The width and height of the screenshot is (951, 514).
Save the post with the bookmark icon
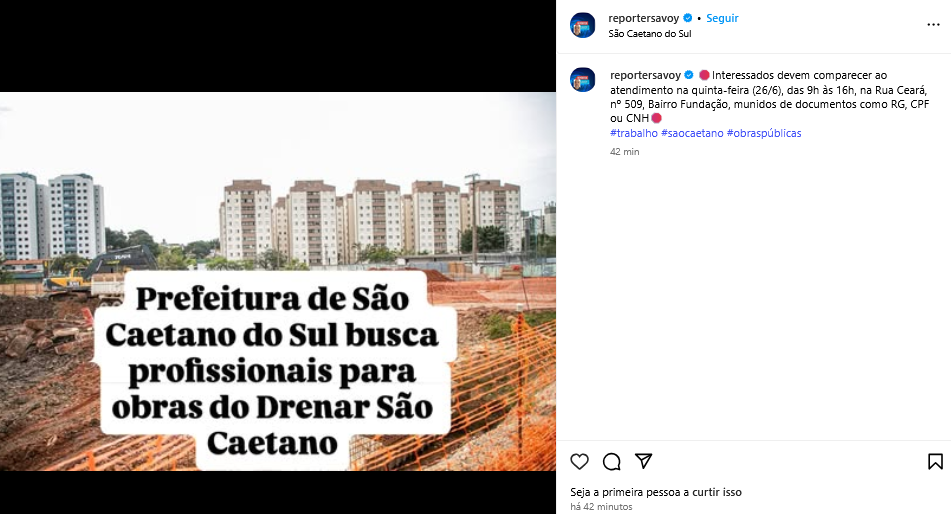pos(935,462)
